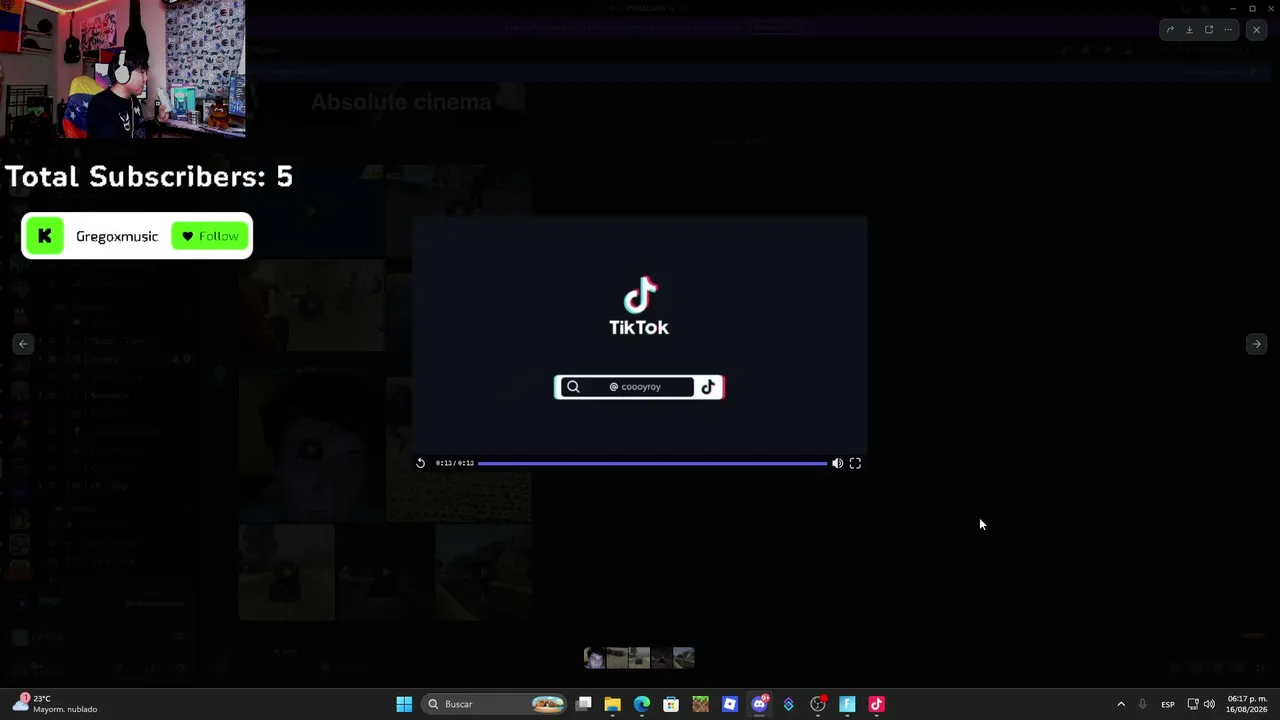Screen dimensions: 1280x720
Task: Follow Gregoxmusic on Kick
Action: tap(210, 236)
